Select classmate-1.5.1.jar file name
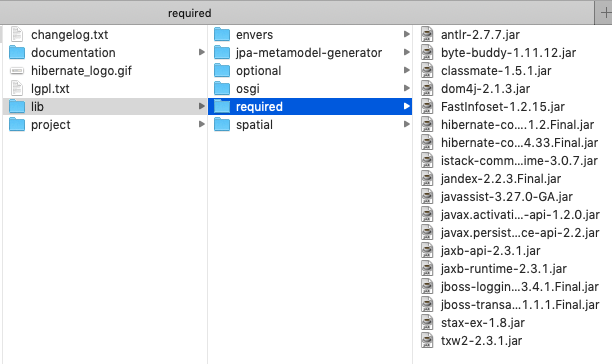 click(496, 71)
